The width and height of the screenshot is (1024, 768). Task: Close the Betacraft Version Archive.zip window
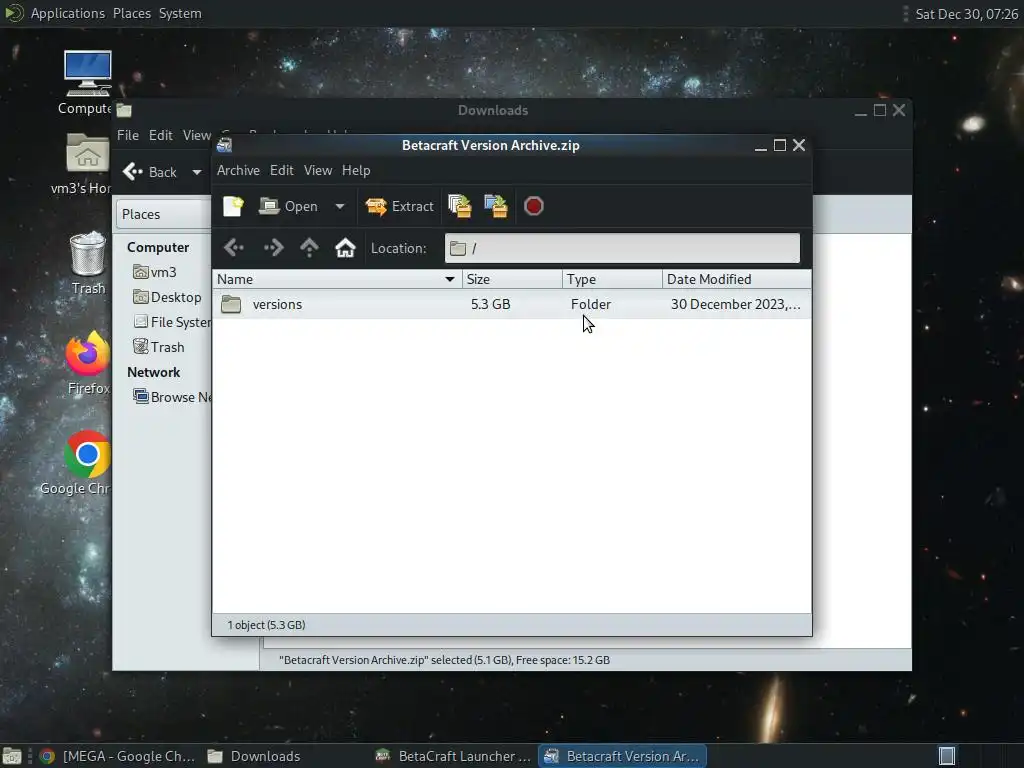(799, 145)
